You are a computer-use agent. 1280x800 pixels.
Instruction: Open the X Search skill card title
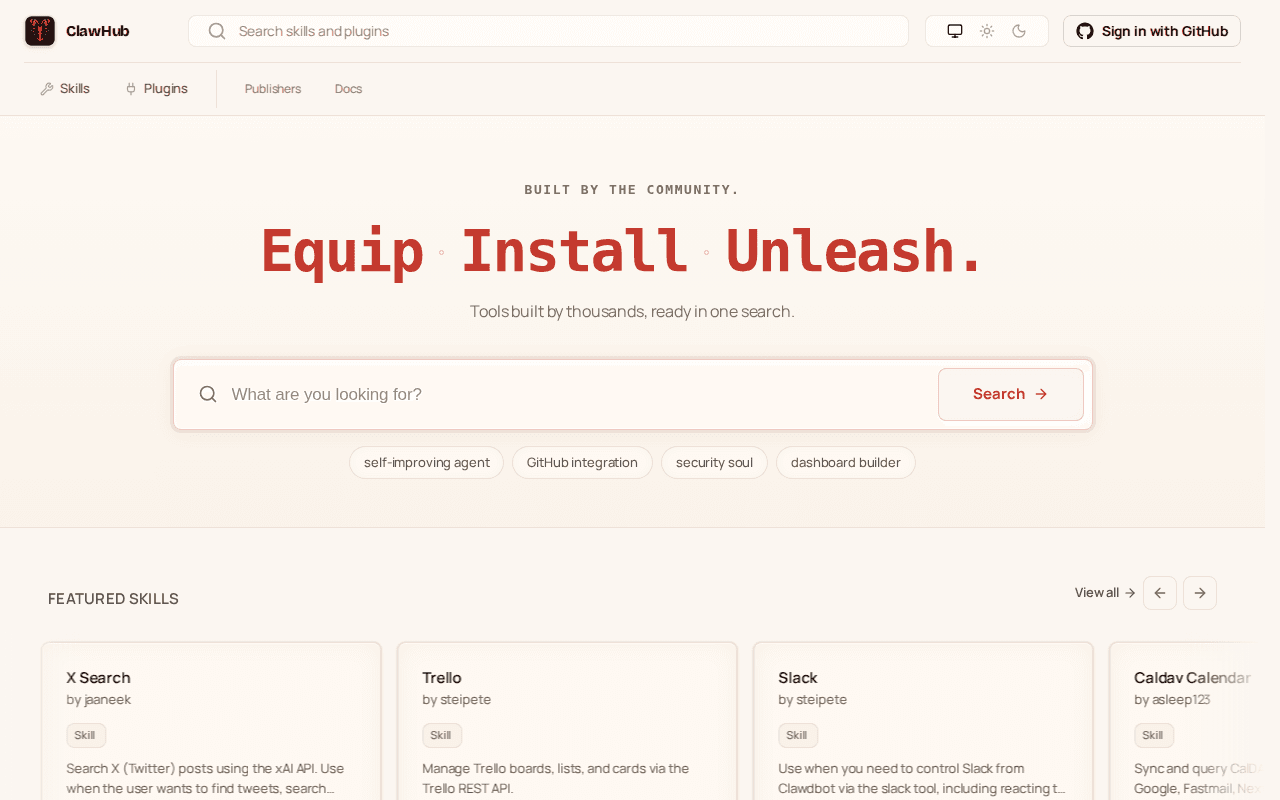point(98,678)
